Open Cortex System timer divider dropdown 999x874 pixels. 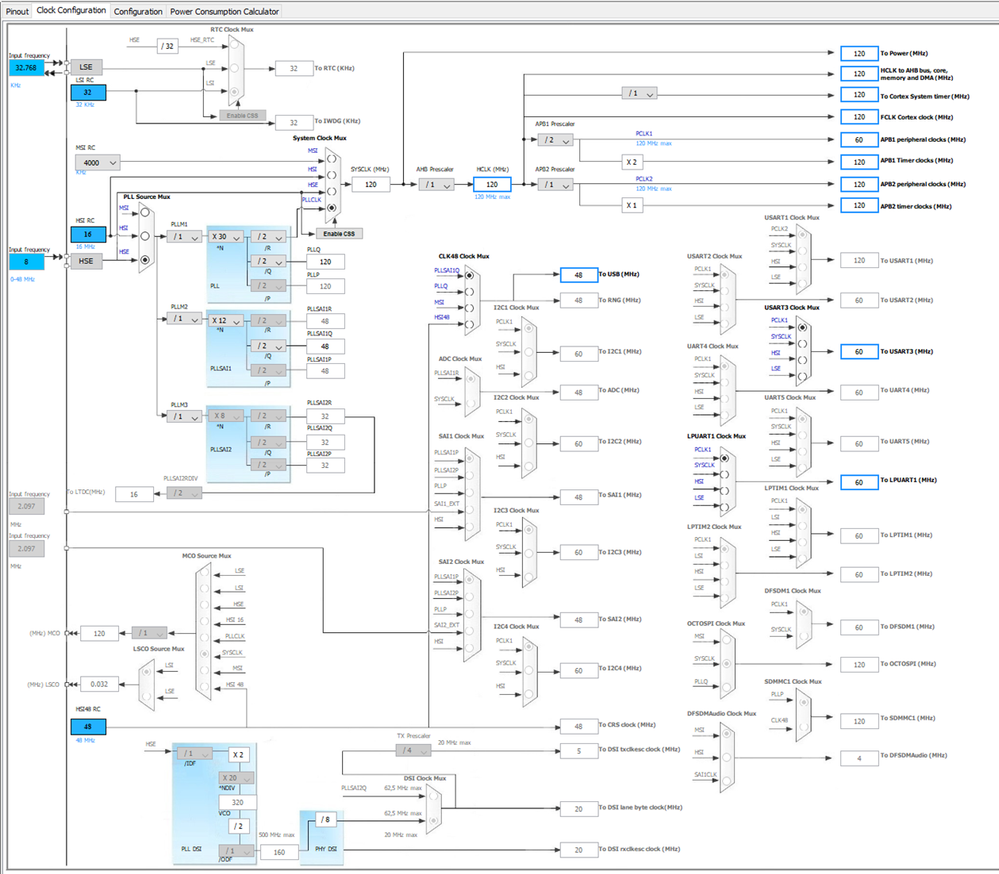coord(639,94)
